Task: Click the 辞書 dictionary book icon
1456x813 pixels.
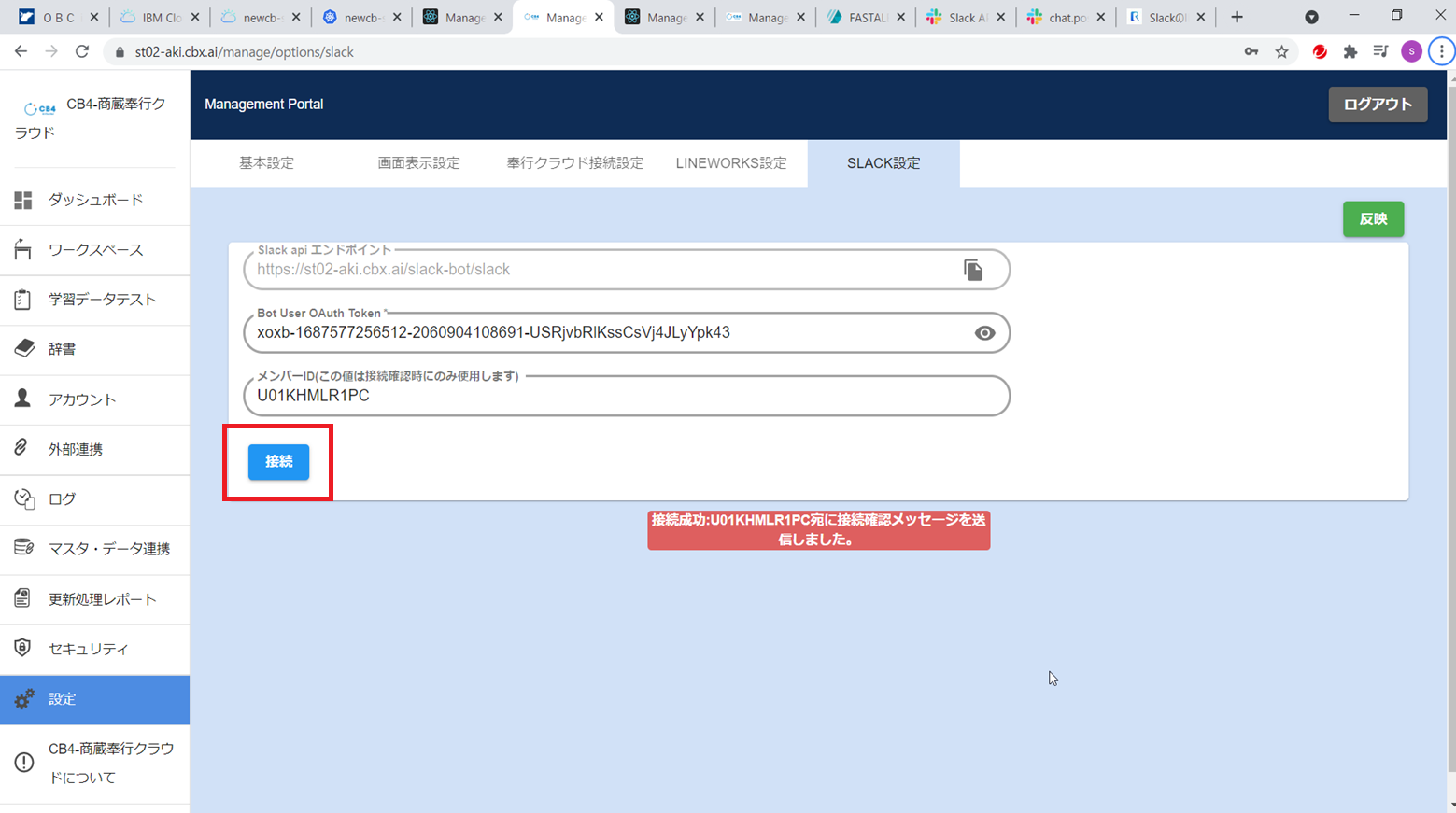Action: 23,348
